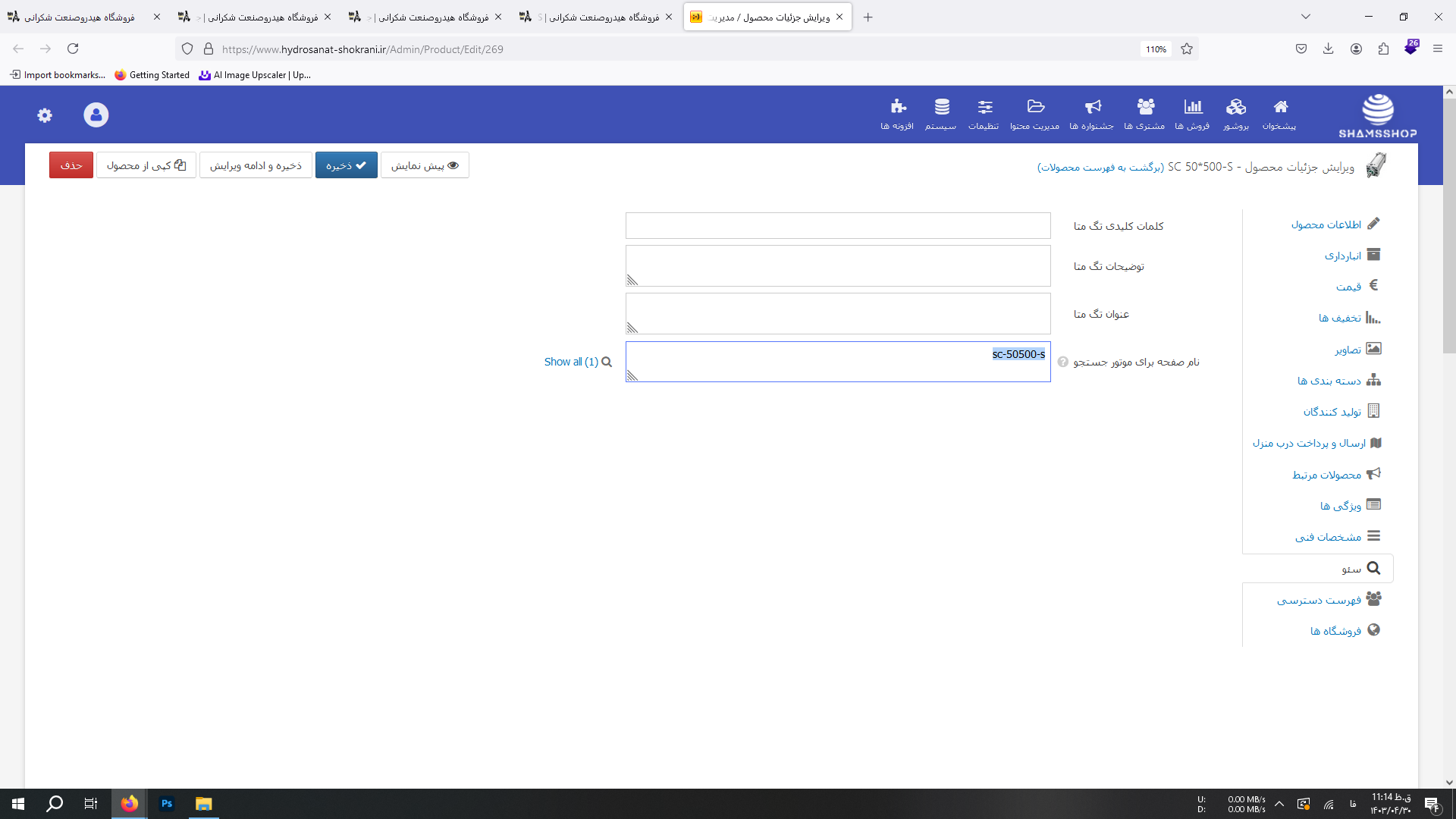
Task: Click the help question mark by search engine name
Action: coord(1062,362)
